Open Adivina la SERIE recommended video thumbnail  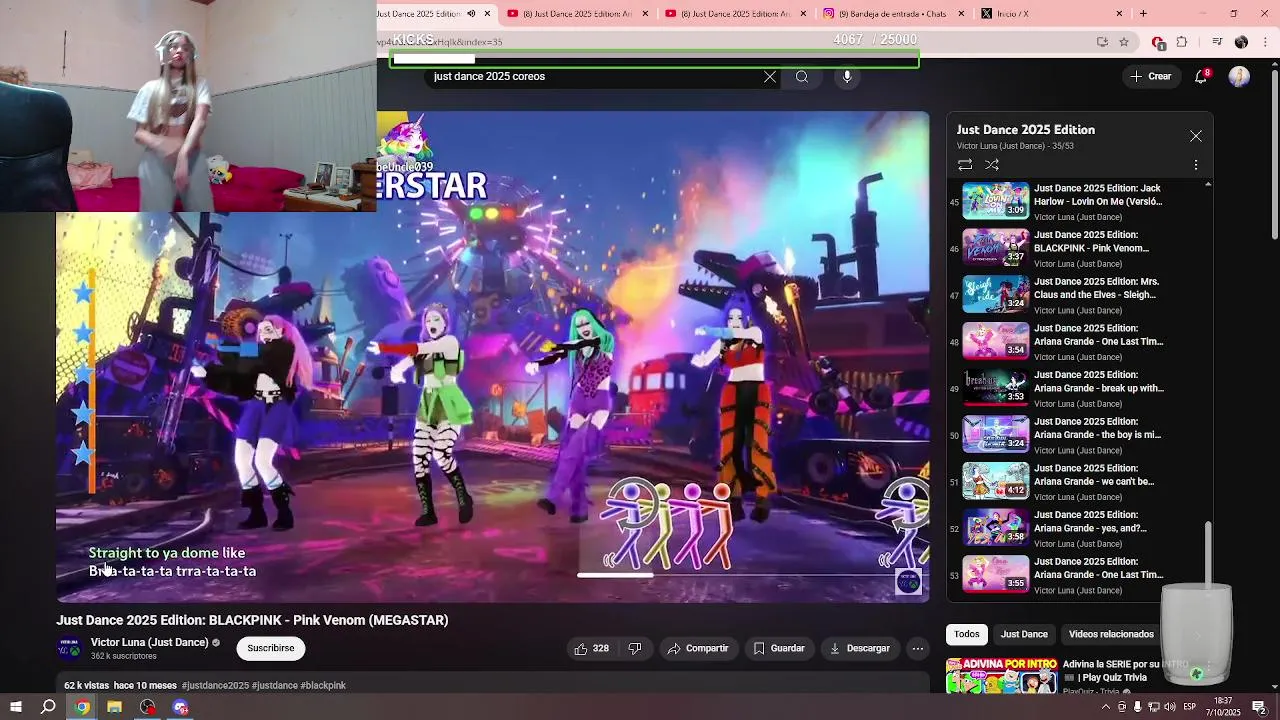1001,675
